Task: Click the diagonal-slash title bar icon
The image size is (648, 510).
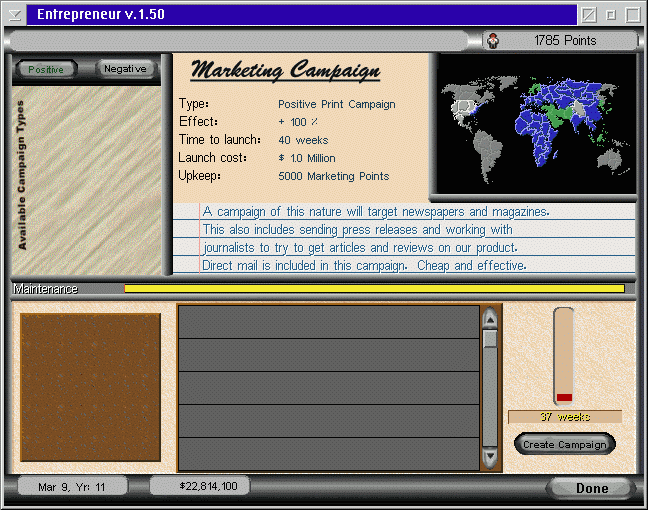Action: pos(589,15)
